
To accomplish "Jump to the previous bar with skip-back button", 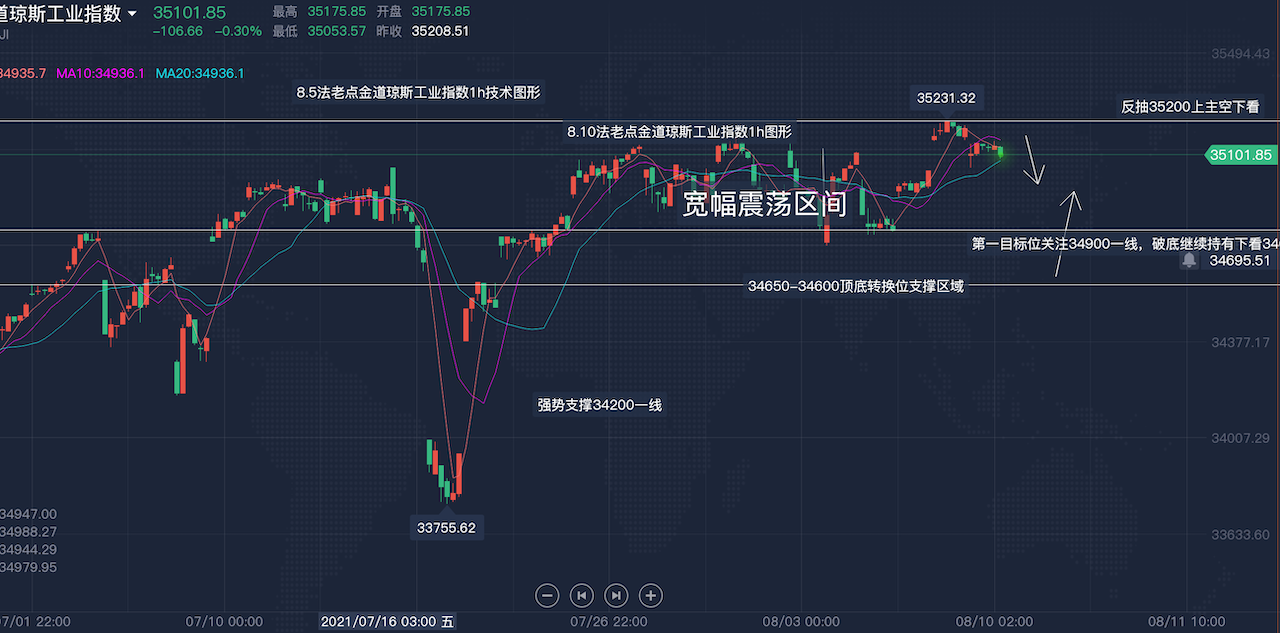I will click(x=581, y=595).
